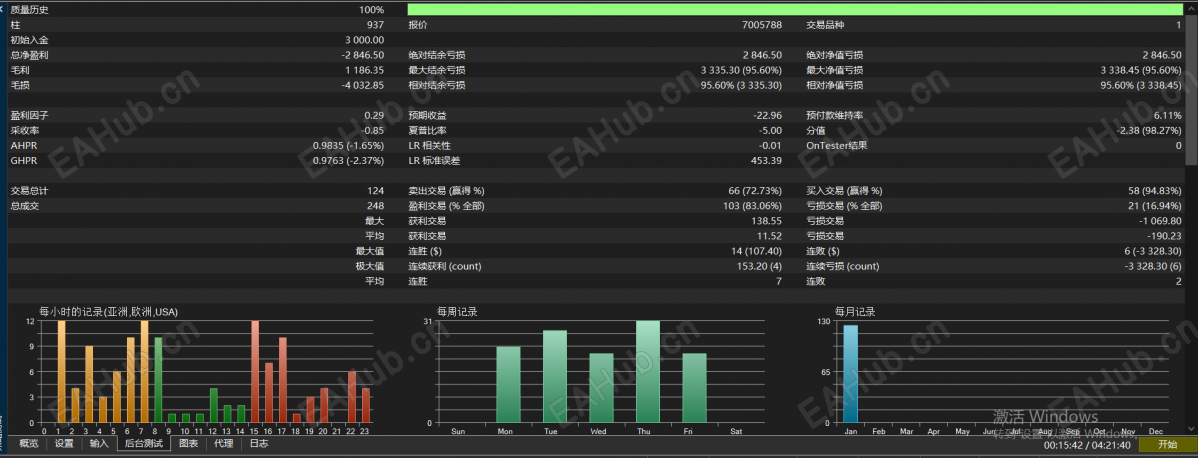The height and width of the screenshot is (458, 1198).
Task: Select the 总净盈利 value -2 846.50
Action: click(x=363, y=55)
